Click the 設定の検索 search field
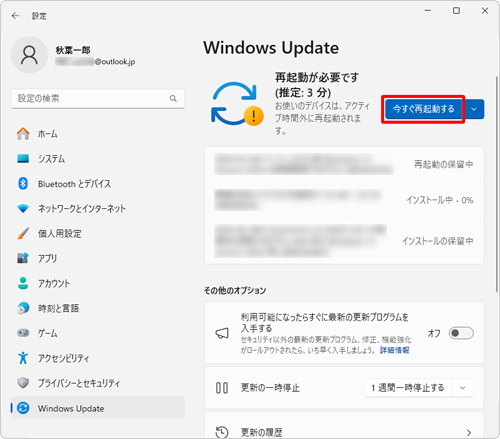 pyautogui.click(x=98, y=98)
